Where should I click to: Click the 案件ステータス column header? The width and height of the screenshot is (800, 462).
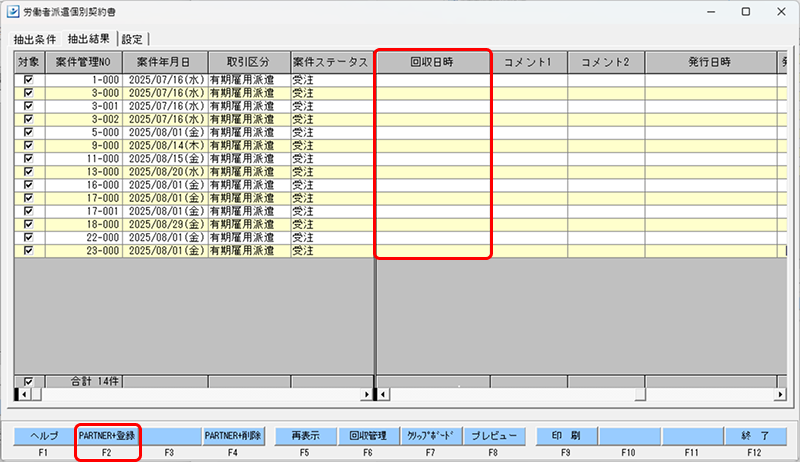coord(332,62)
